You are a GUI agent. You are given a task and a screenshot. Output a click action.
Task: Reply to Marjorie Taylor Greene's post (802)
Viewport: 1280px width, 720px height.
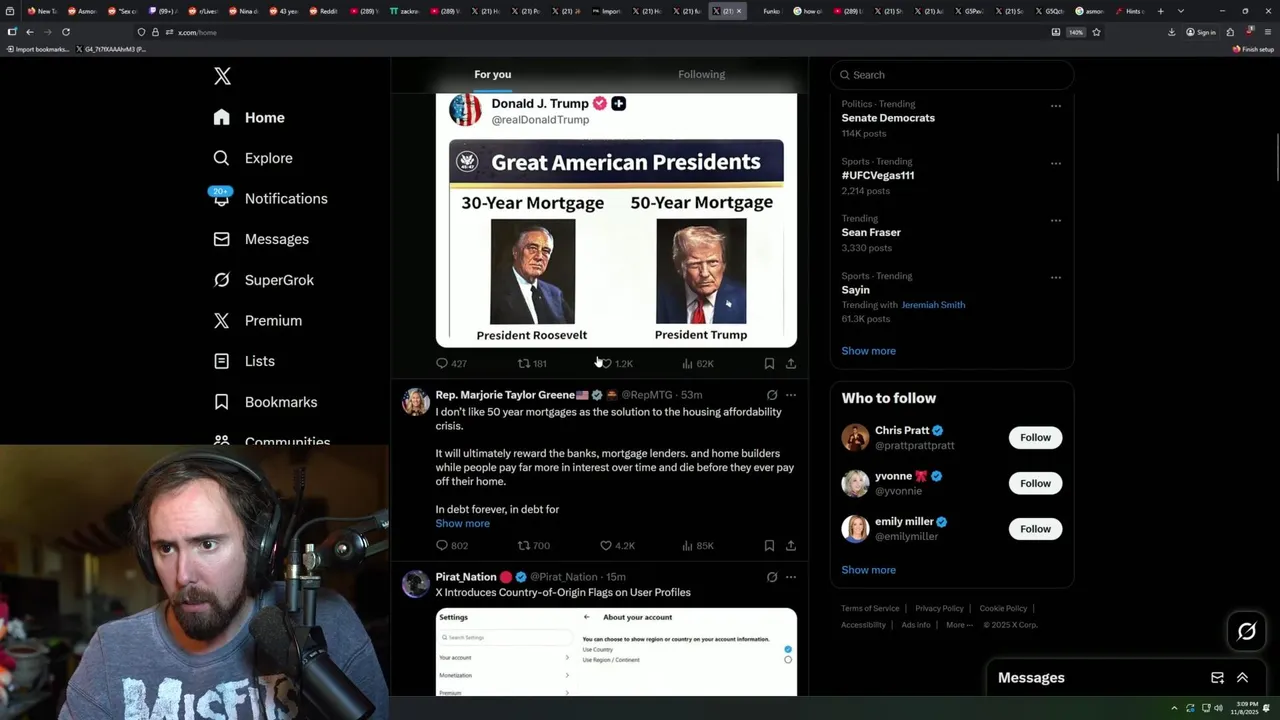[451, 546]
